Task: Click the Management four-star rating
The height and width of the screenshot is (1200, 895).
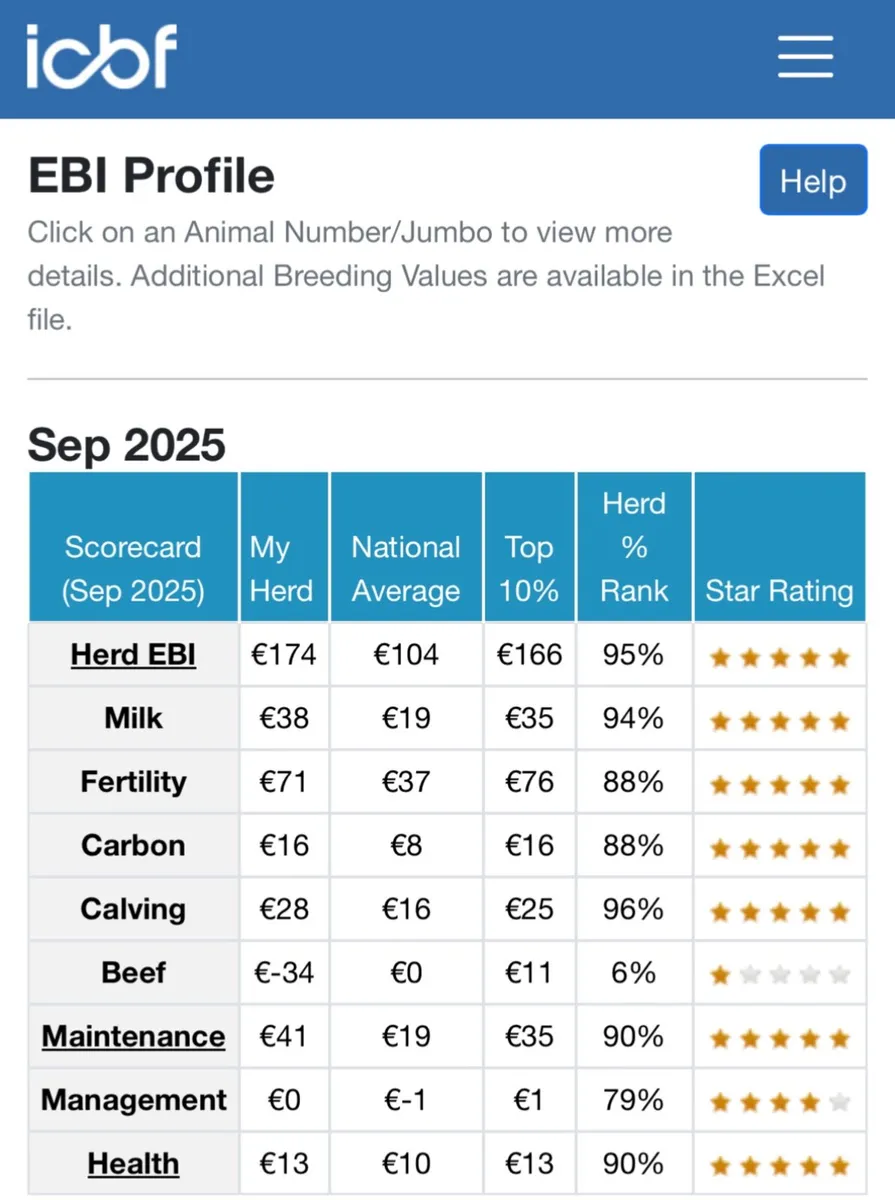Action: (x=779, y=1102)
